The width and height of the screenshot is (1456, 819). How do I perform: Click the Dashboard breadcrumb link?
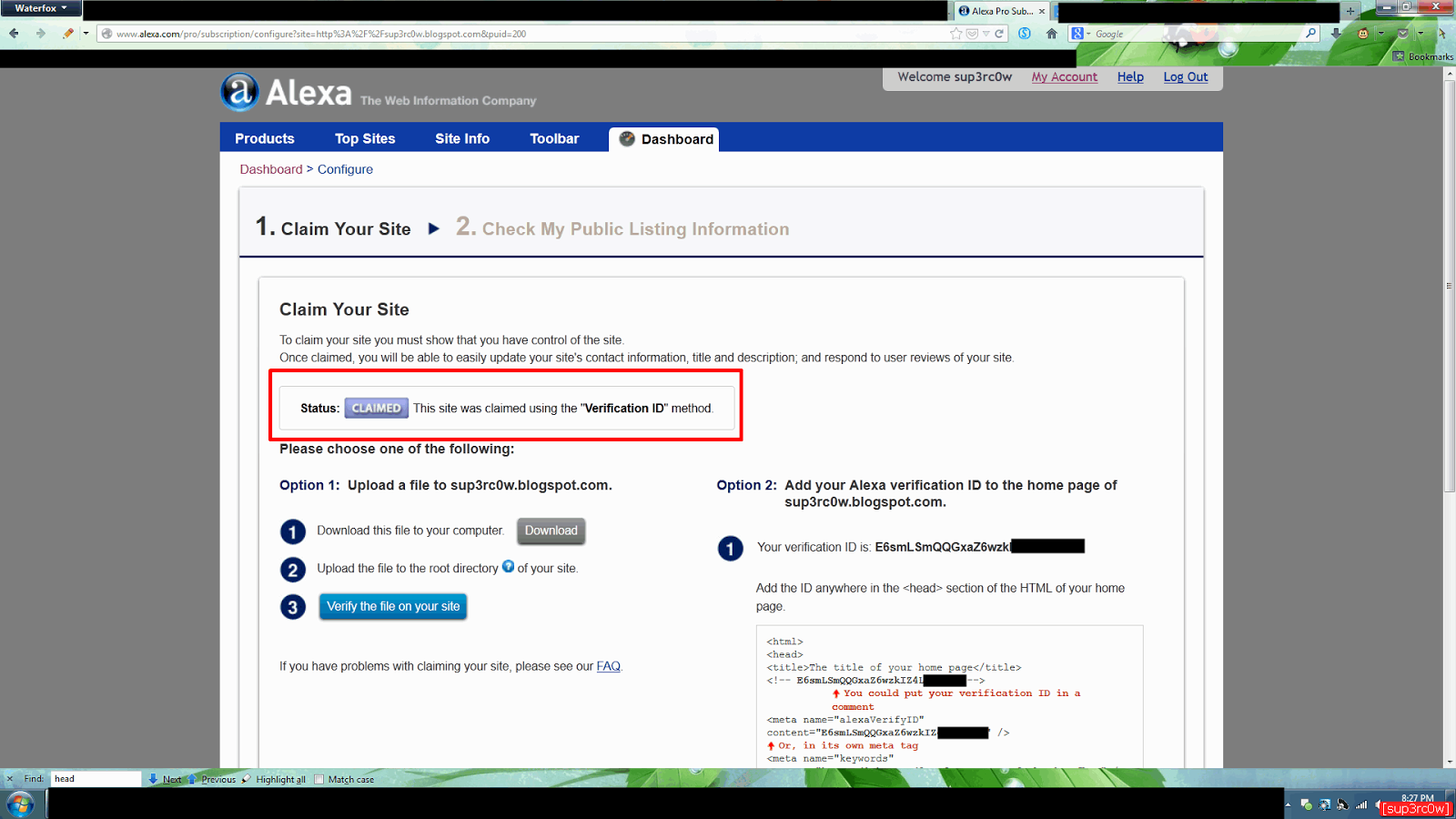click(271, 169)
